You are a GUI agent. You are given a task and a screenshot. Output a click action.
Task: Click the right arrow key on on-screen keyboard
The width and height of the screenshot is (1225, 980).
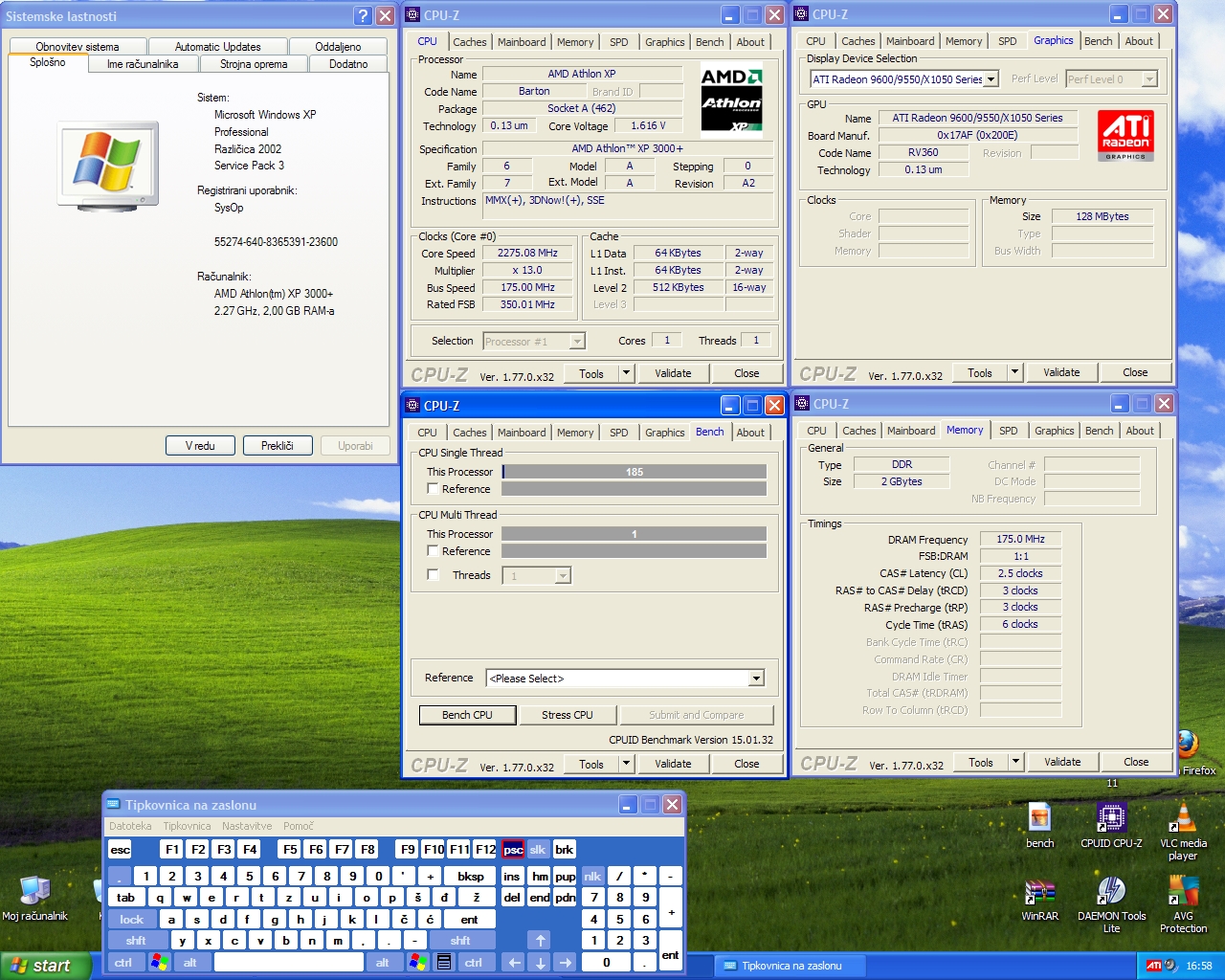click(566, 963)
